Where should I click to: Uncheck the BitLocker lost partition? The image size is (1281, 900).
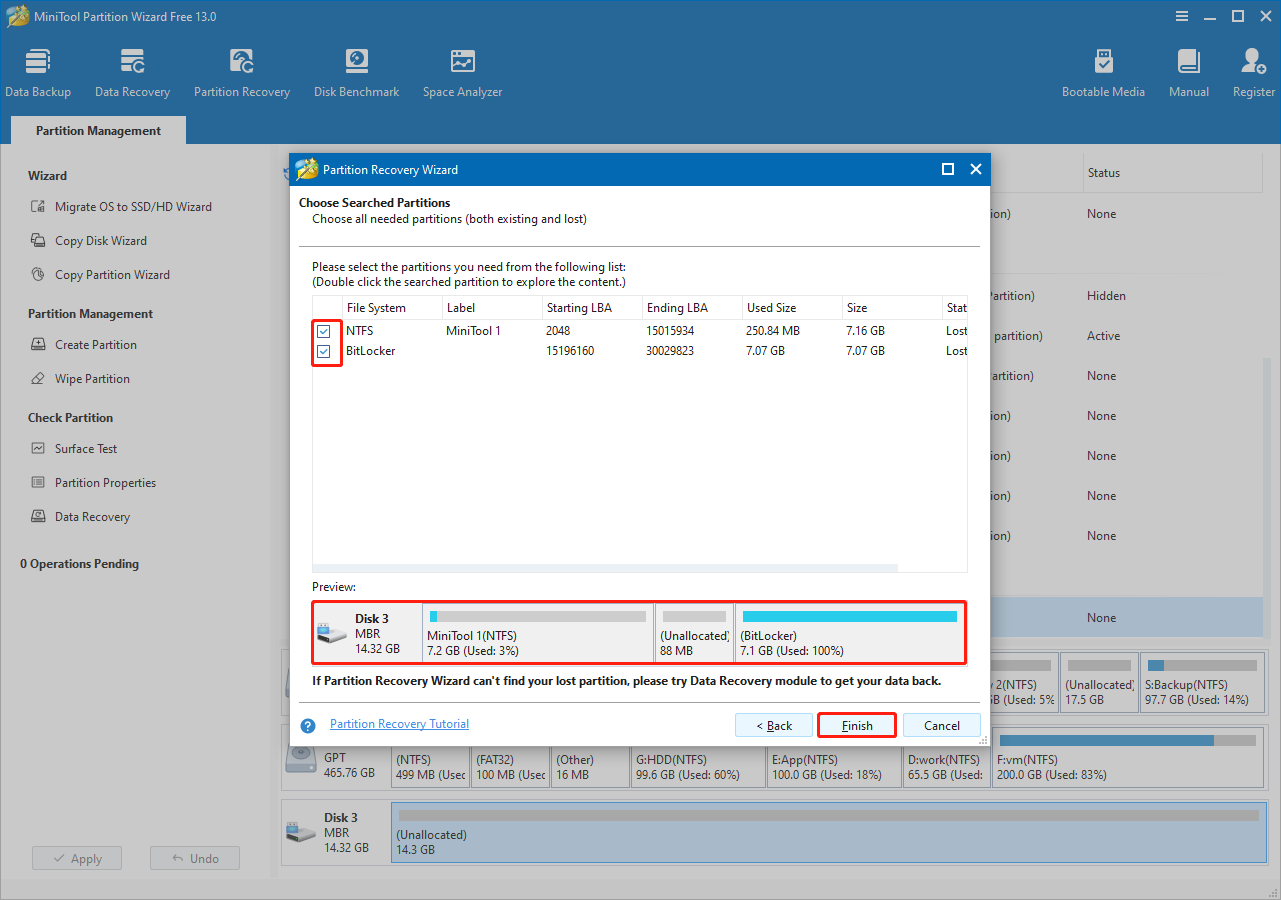pyautogui.click(x=324, y=350)
